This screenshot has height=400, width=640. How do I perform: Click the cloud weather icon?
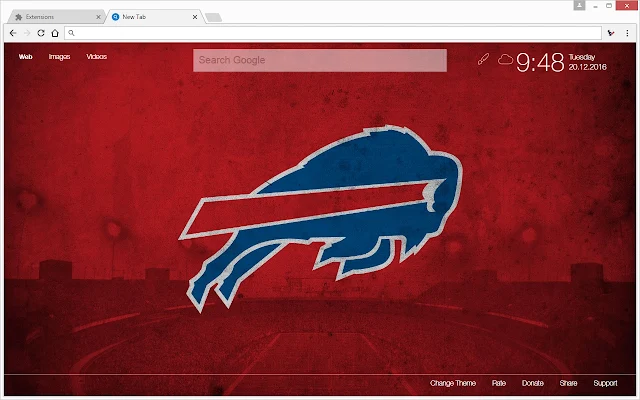[505, 60]
